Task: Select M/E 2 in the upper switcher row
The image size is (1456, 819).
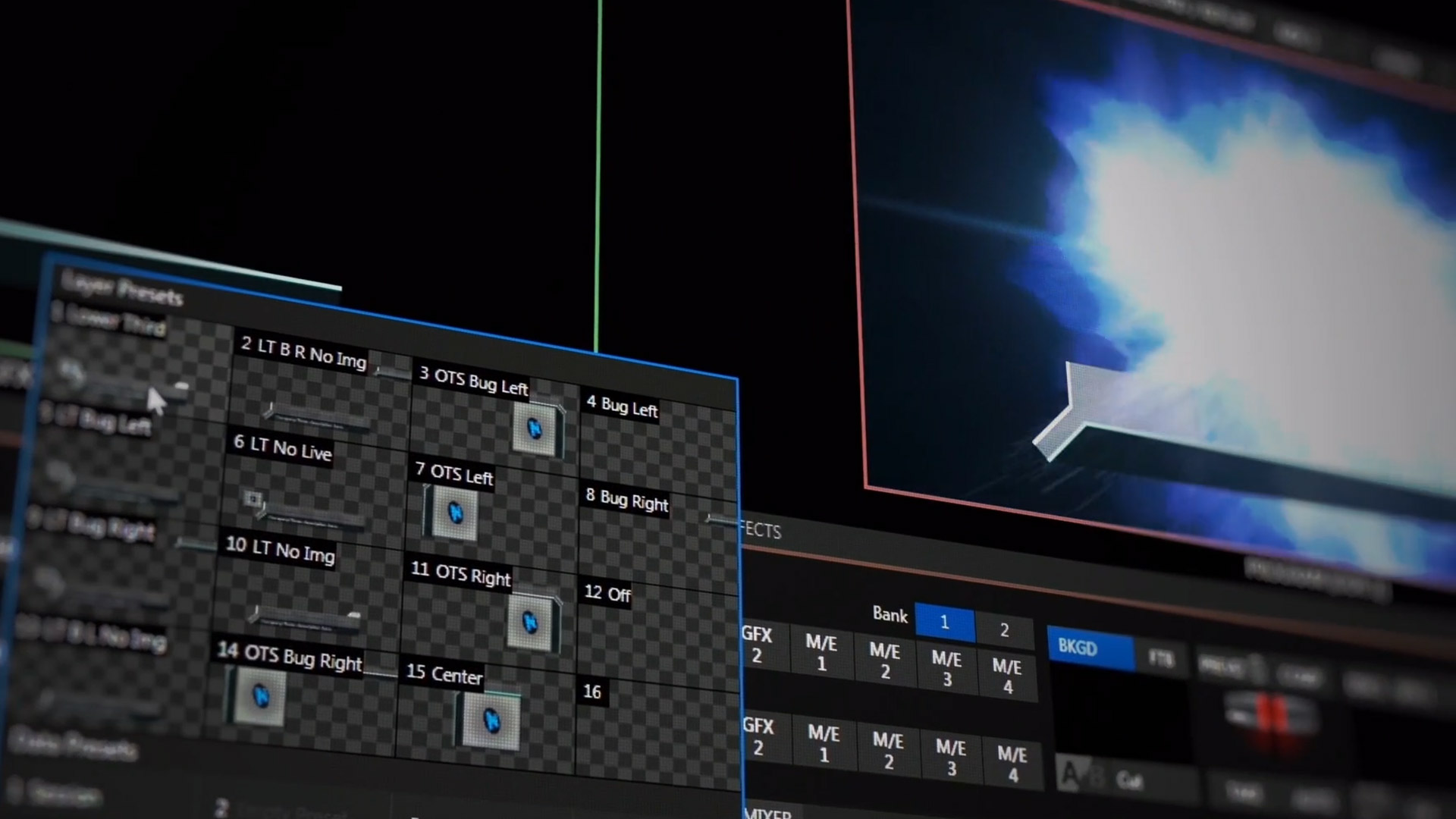Action: [x=884, y=661]
